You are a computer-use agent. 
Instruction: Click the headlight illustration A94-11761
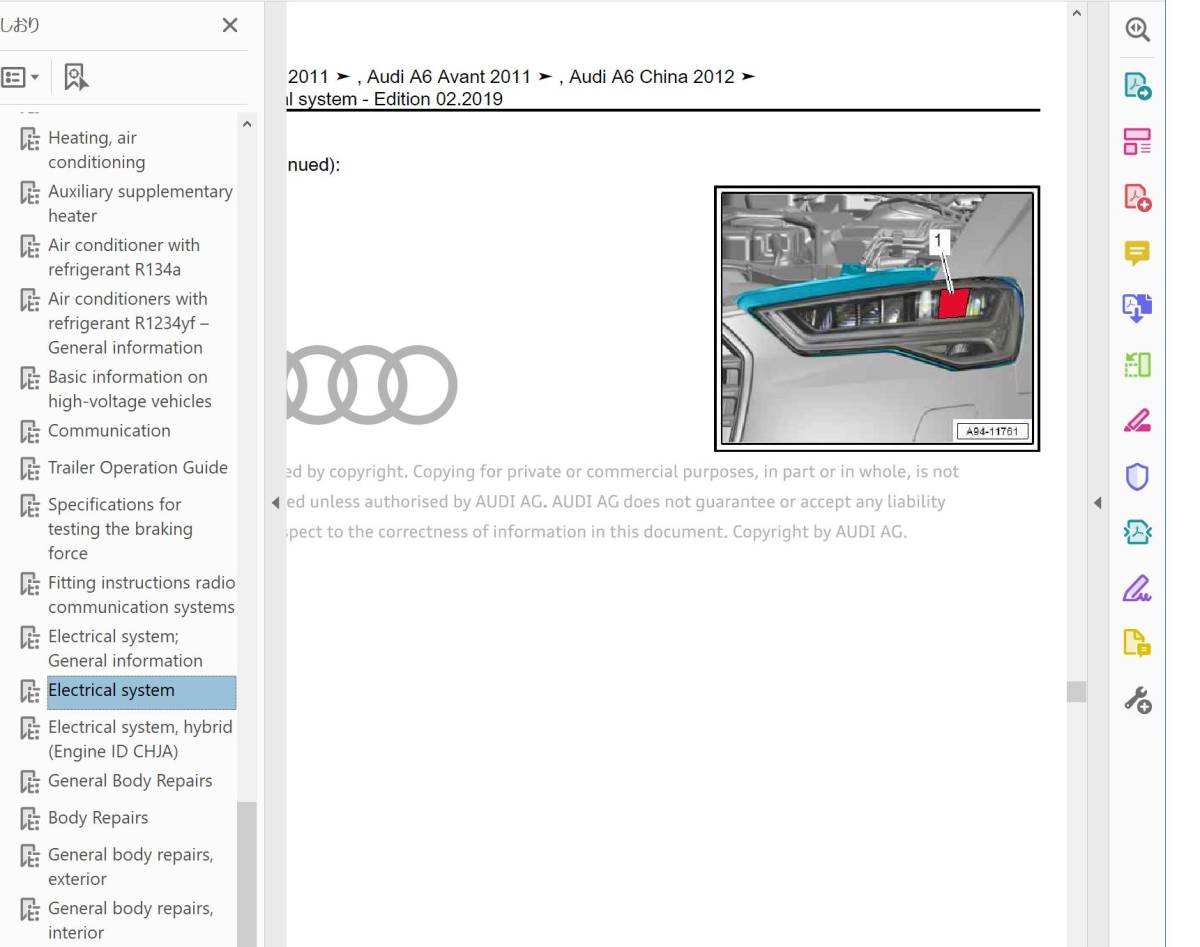tap(877, 318)
